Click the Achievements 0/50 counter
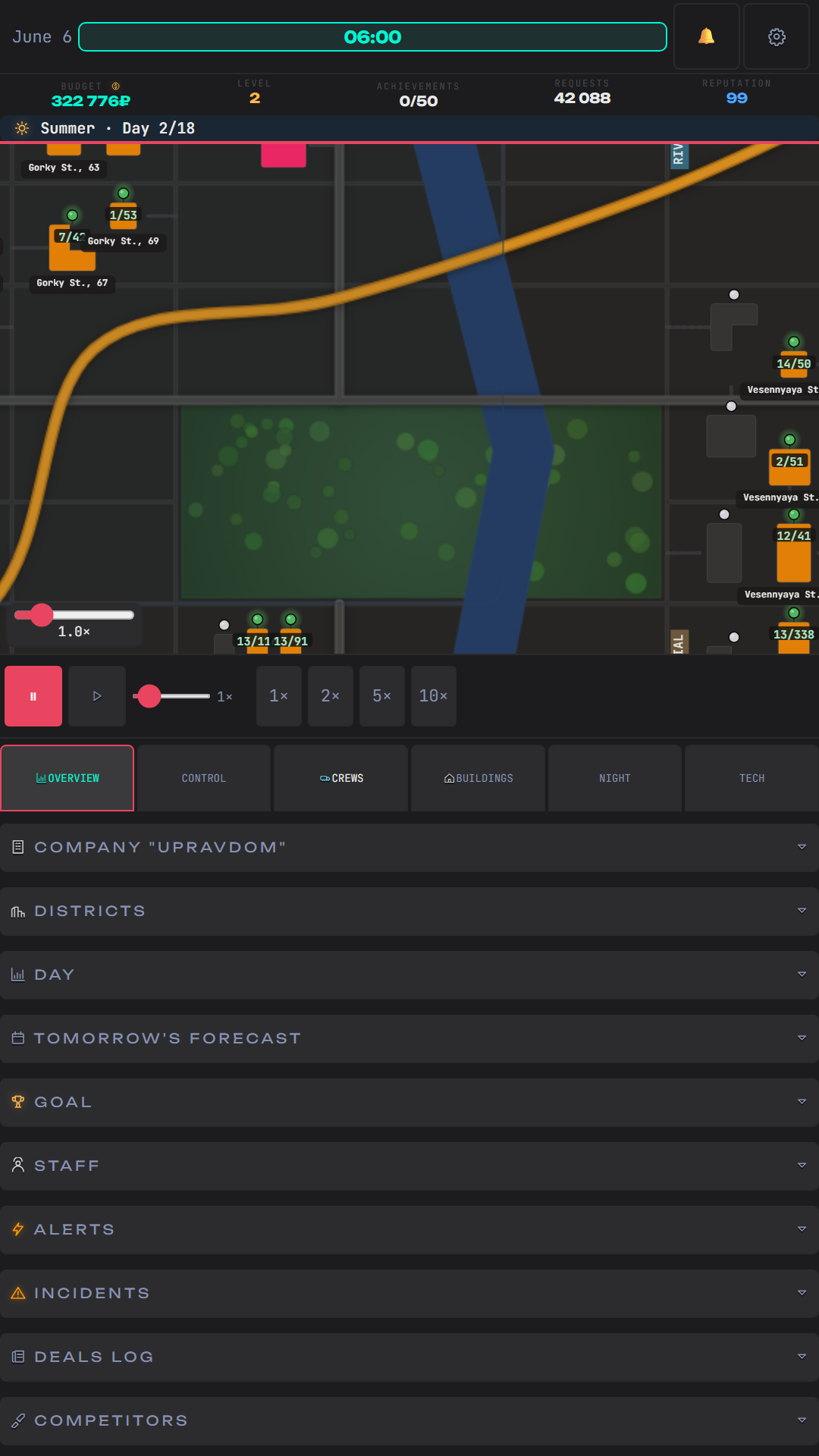Viewport: 819px width, 1456px height. tap(419, 101)
